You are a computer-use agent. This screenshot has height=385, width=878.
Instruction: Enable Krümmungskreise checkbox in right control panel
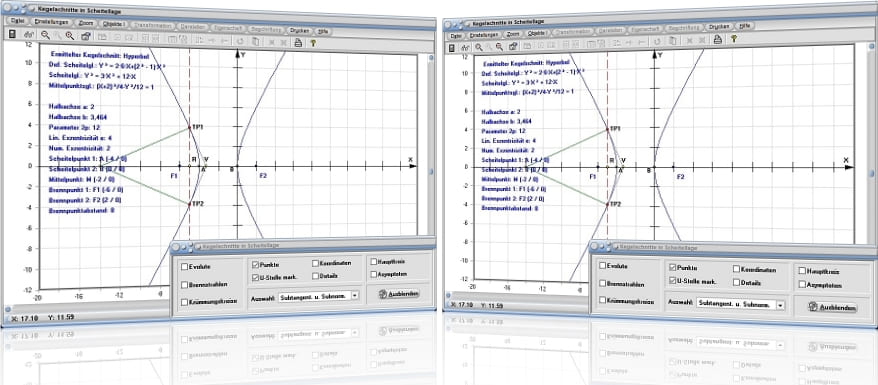coord(603,300)
